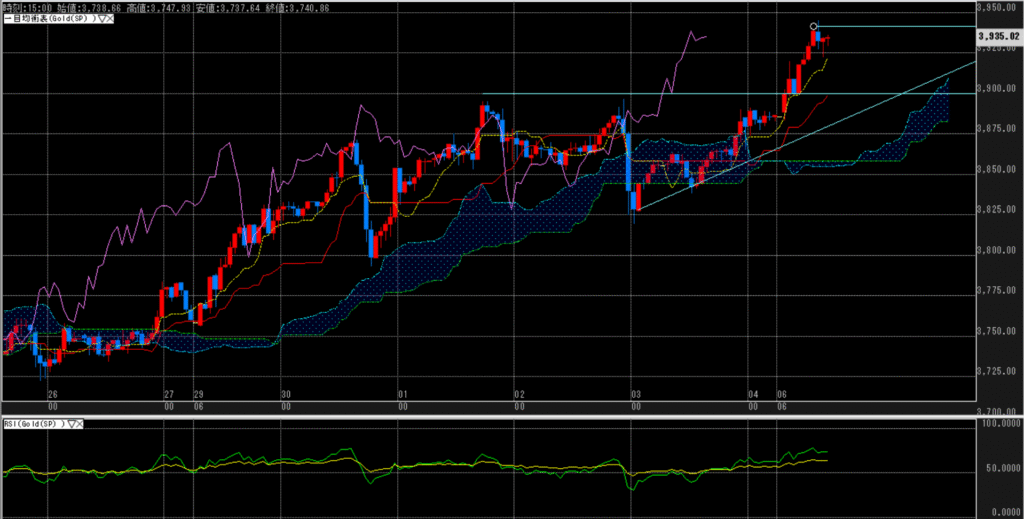
Task: Click the 03 date marker on time axis
Action: [633, 394]
